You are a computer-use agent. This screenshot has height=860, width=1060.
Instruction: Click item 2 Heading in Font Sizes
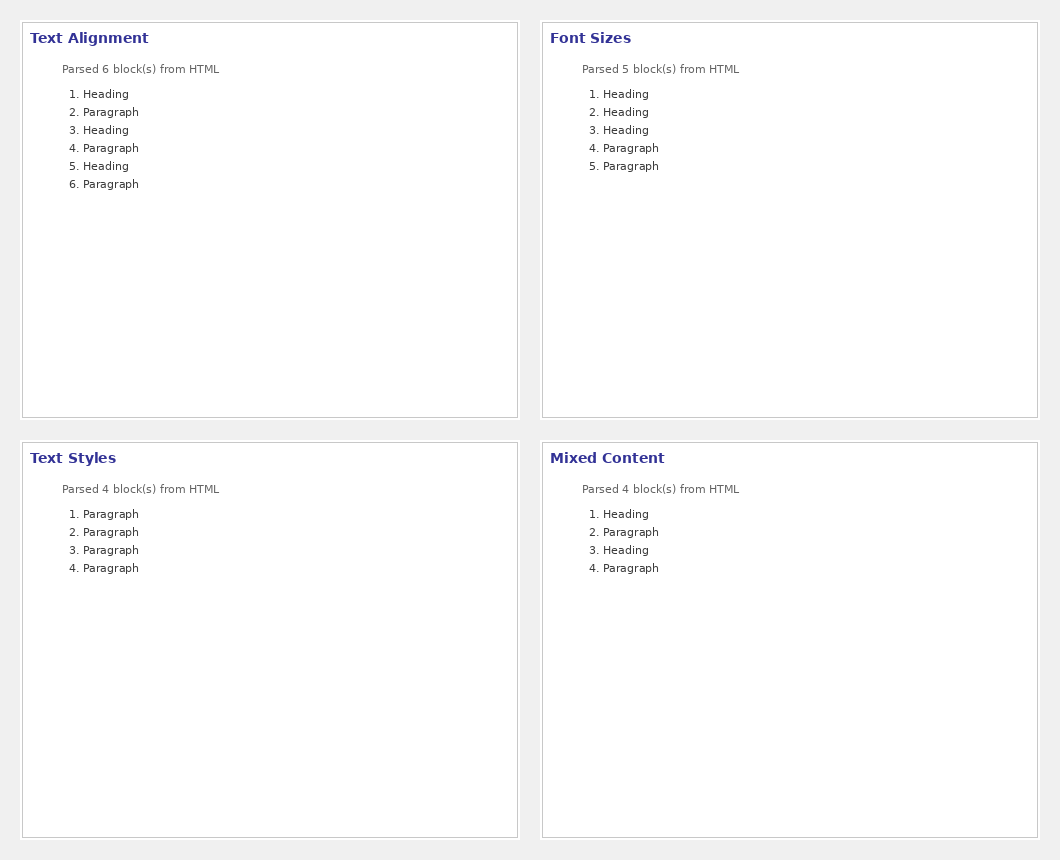(625, 113)
